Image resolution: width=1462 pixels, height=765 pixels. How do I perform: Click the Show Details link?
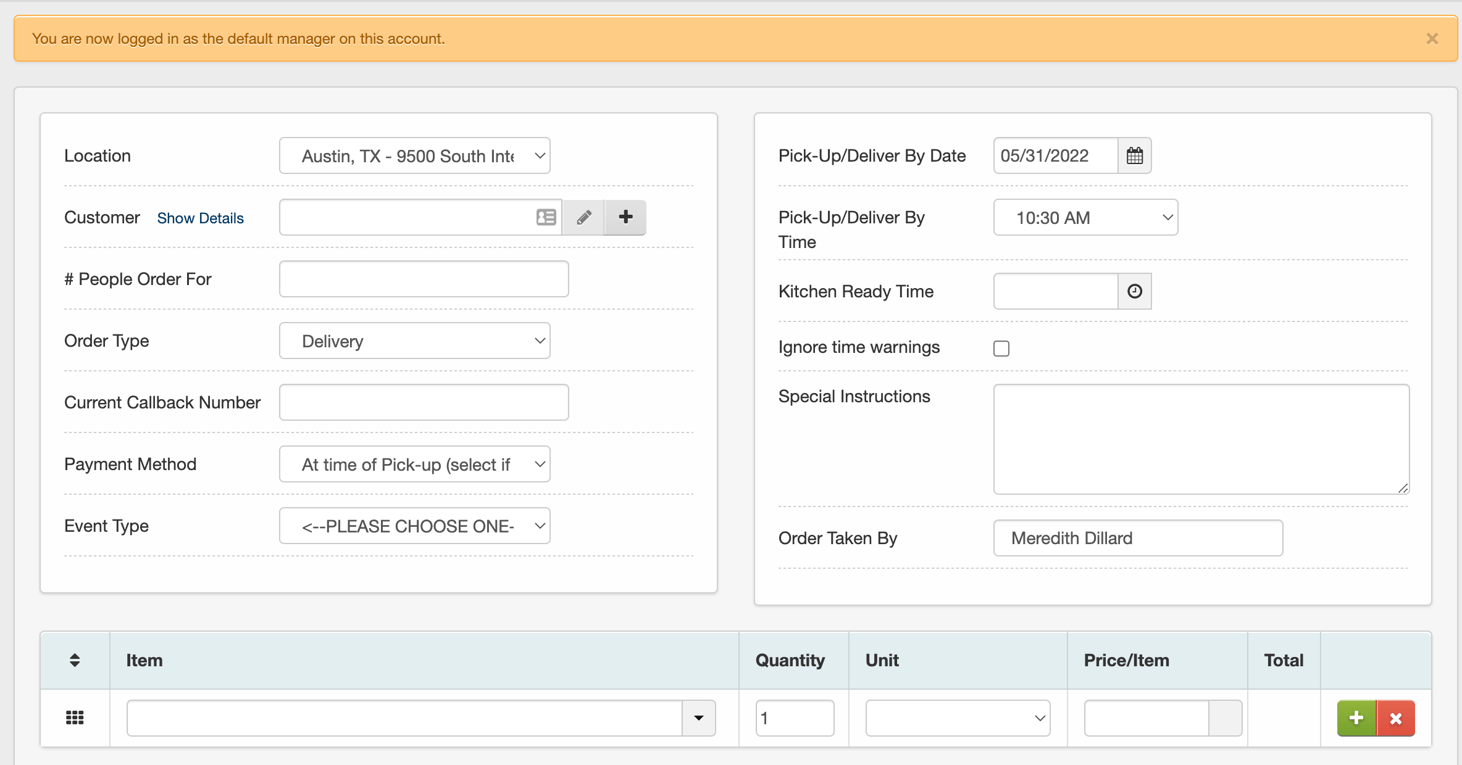[200, 218]
